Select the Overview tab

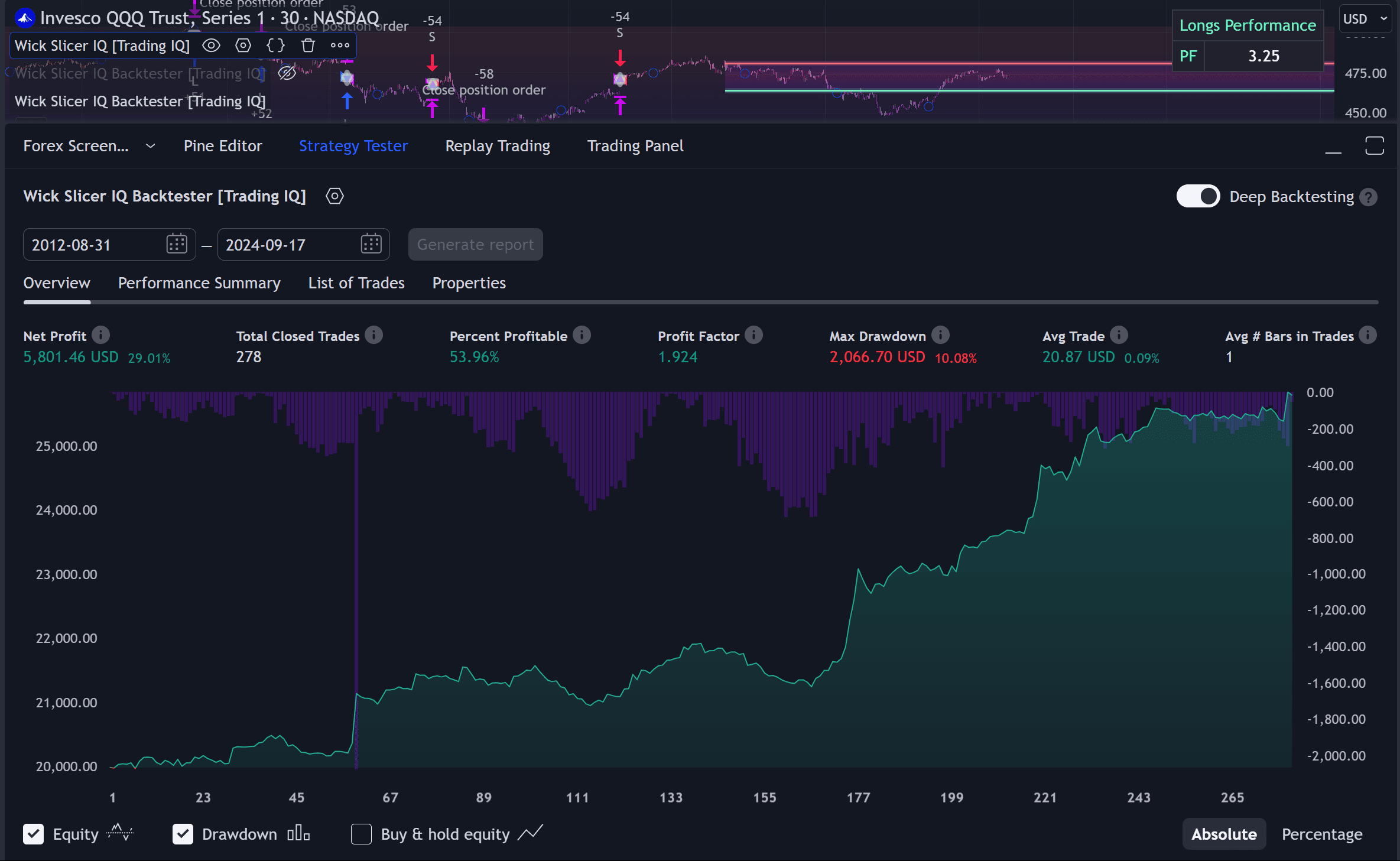point(57,283)
